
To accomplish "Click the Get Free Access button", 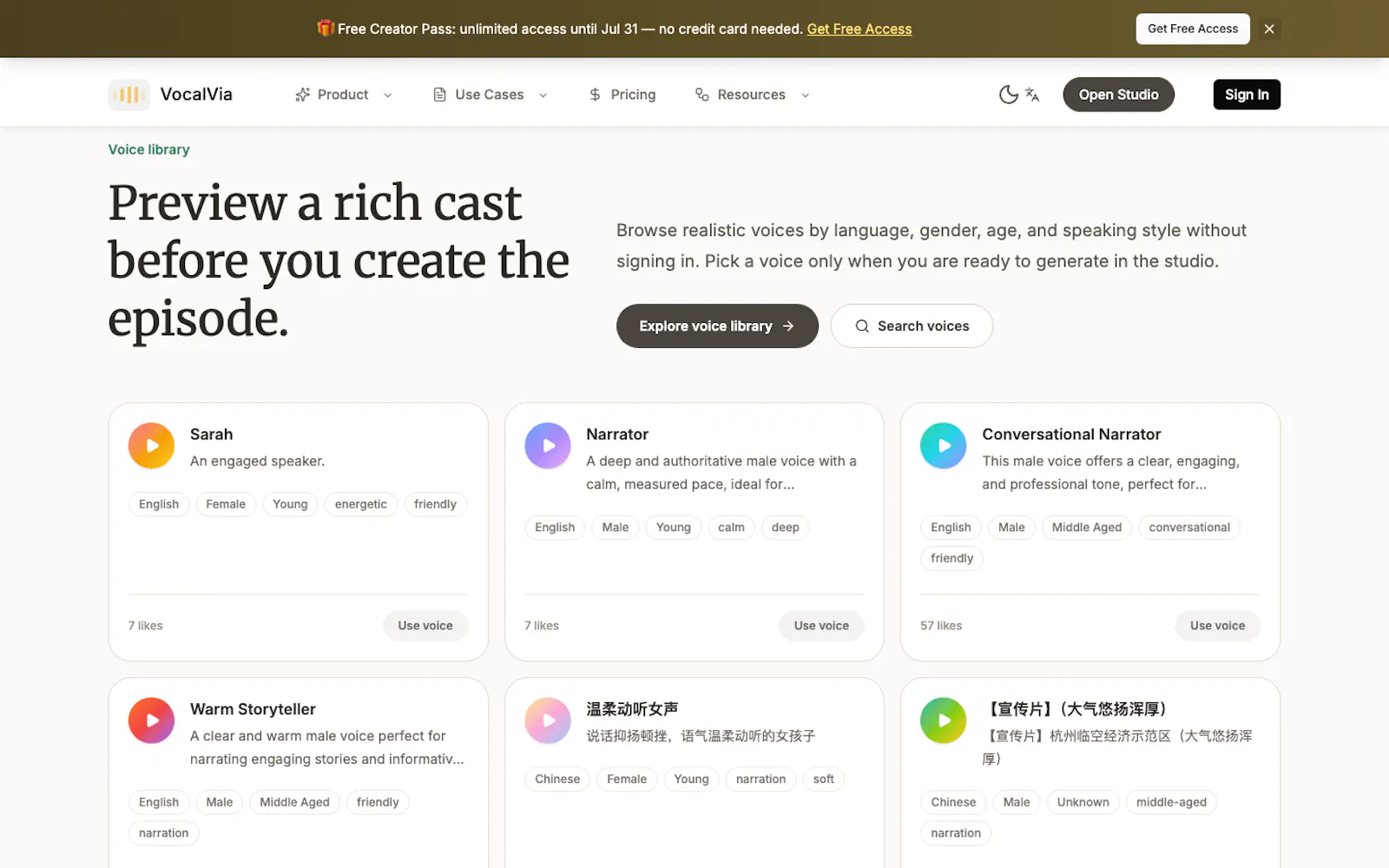I will pos(1193,29).
